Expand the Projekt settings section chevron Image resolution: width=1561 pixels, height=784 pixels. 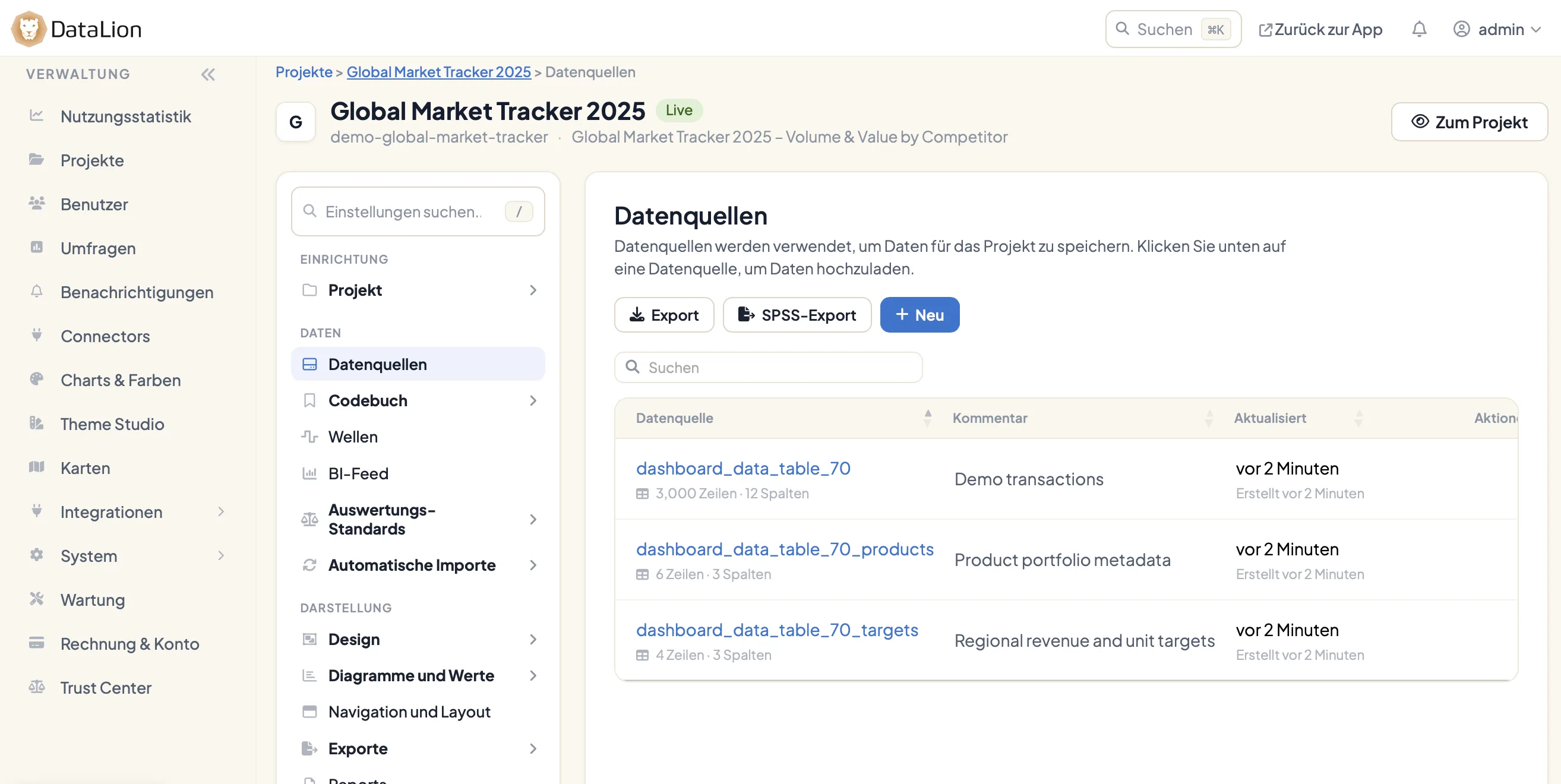tap(533, 290)
